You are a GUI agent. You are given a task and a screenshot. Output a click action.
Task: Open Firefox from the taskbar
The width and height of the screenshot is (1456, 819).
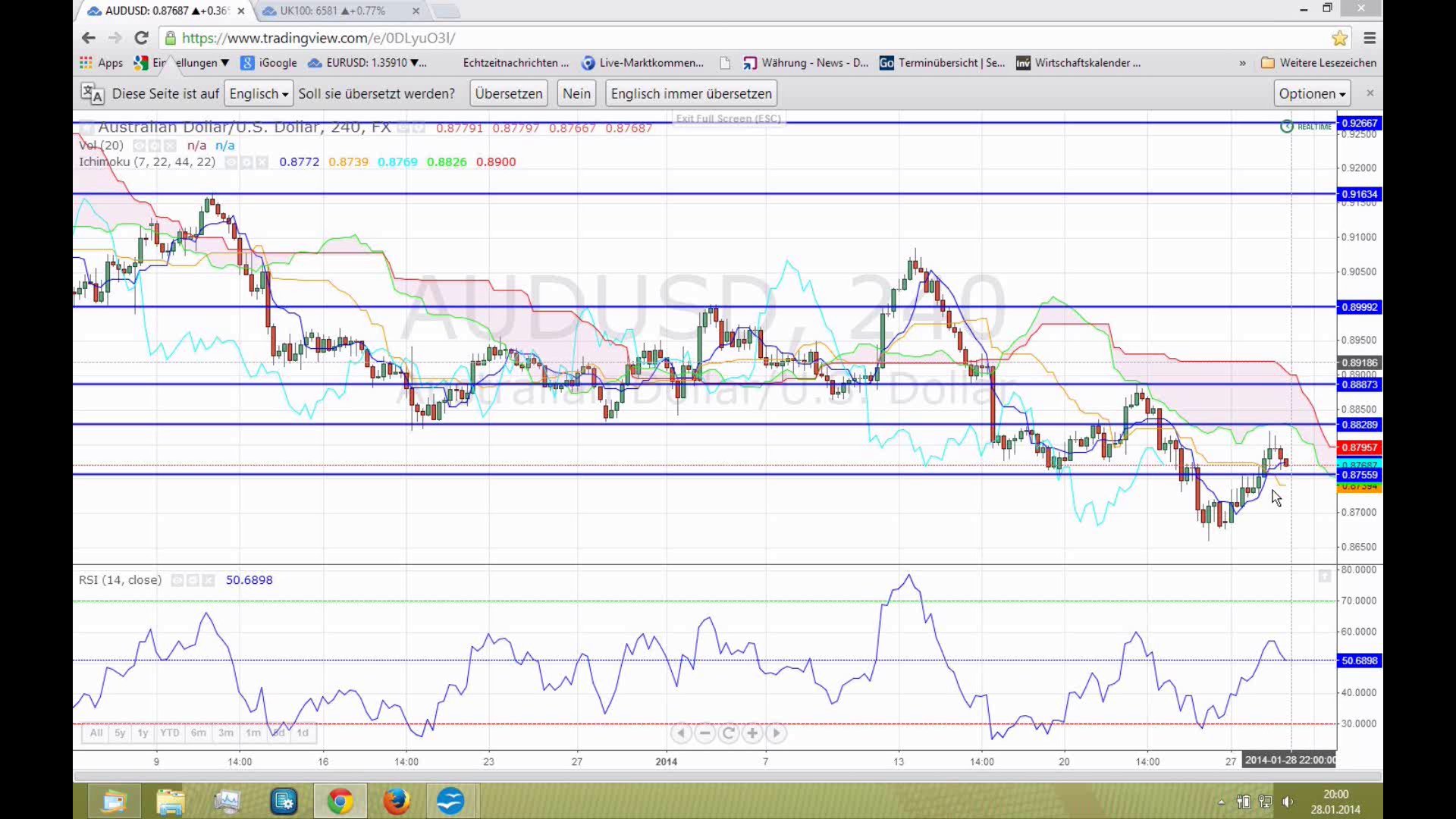pos(396,801)
